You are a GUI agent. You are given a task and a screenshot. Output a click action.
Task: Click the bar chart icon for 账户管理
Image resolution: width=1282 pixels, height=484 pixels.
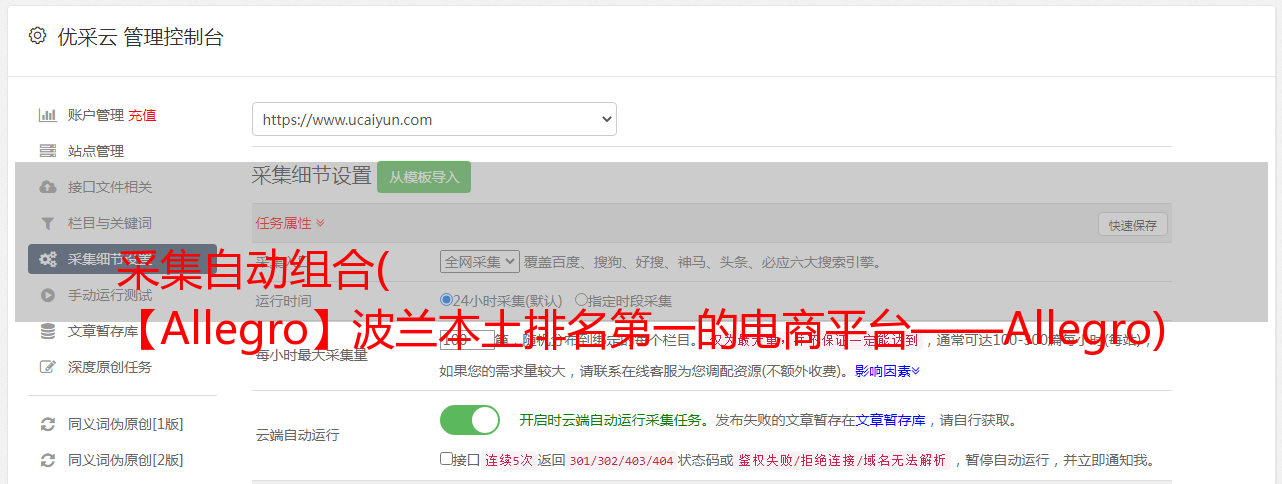[47, 115]
